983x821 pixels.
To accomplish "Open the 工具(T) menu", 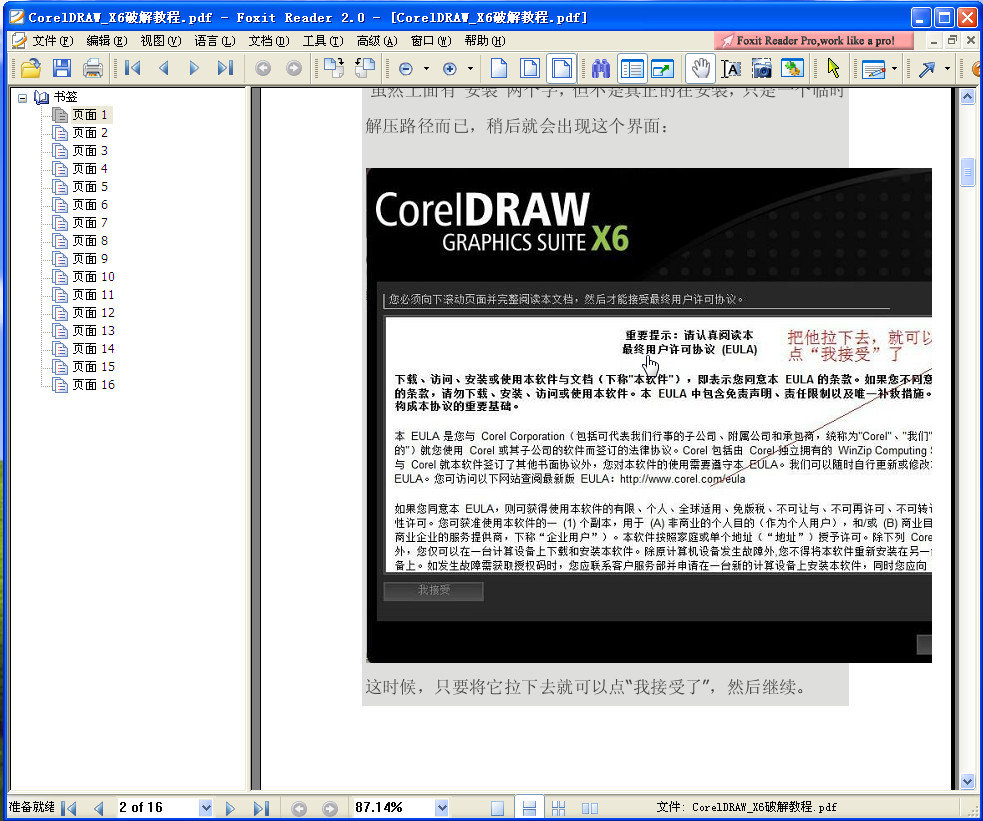I will coord(323,41).
